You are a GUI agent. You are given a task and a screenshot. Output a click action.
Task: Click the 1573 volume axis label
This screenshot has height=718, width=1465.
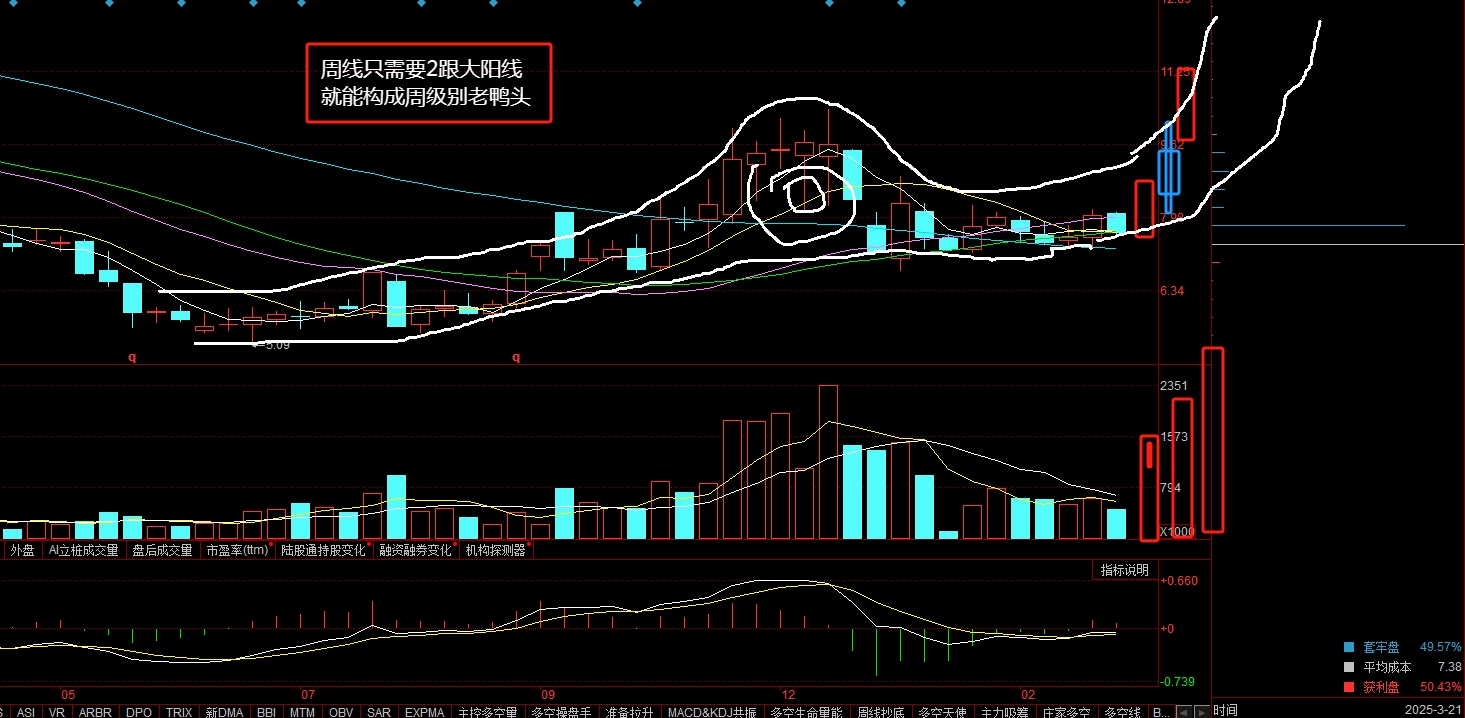click(x=1173, y=437)
